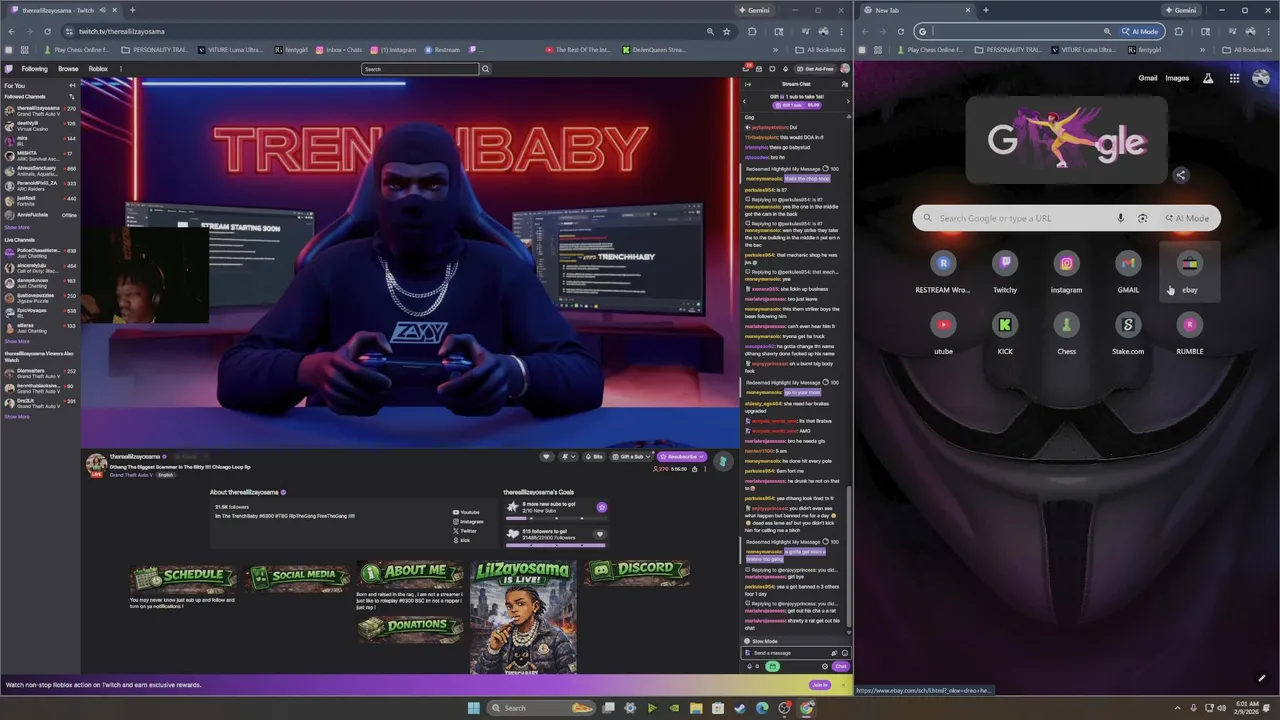This screenshot has height=720, width=1280.
Task: Open the Chess shortcut tile
Action: click(1066, 333)
